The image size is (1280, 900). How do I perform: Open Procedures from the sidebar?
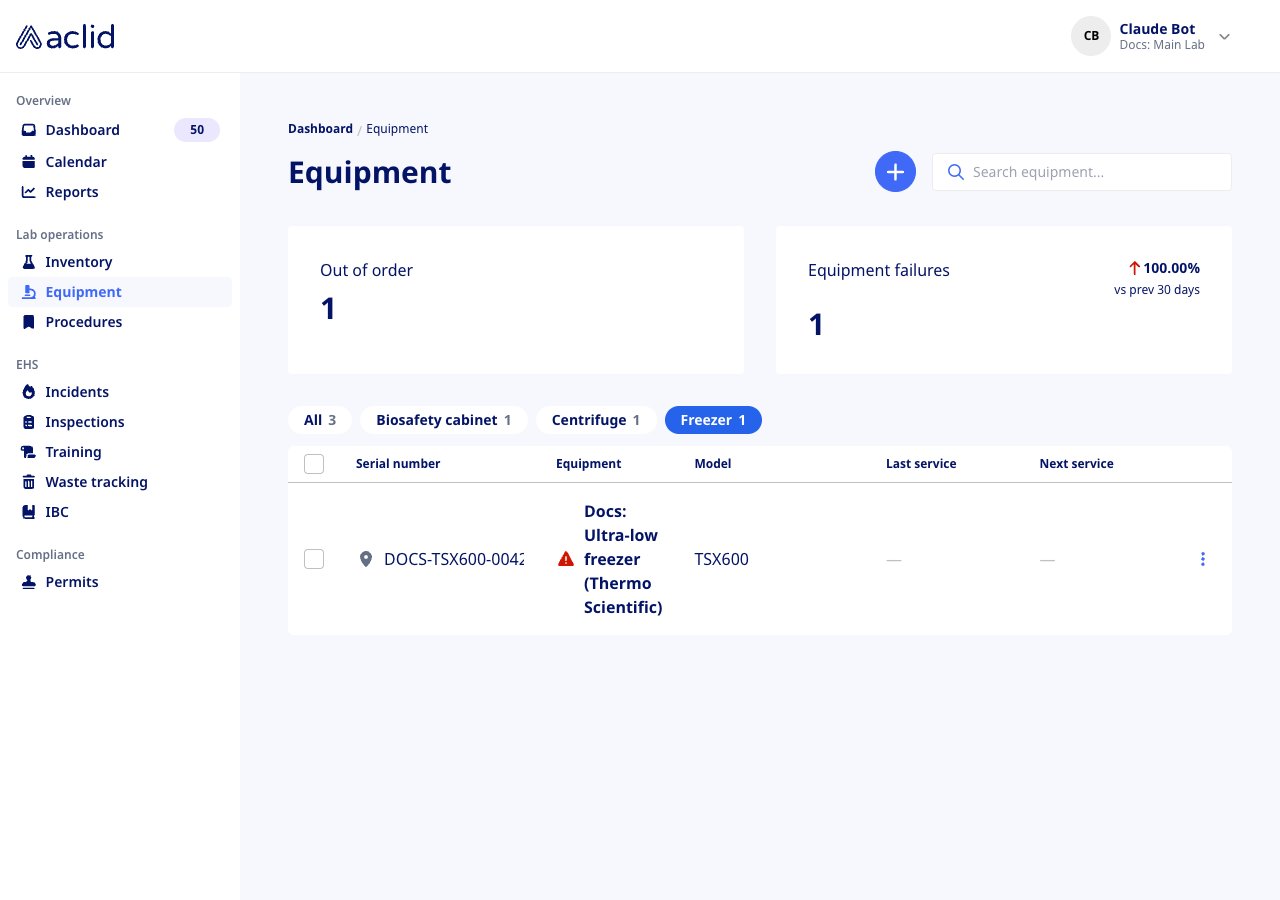[x=120, y=322]
